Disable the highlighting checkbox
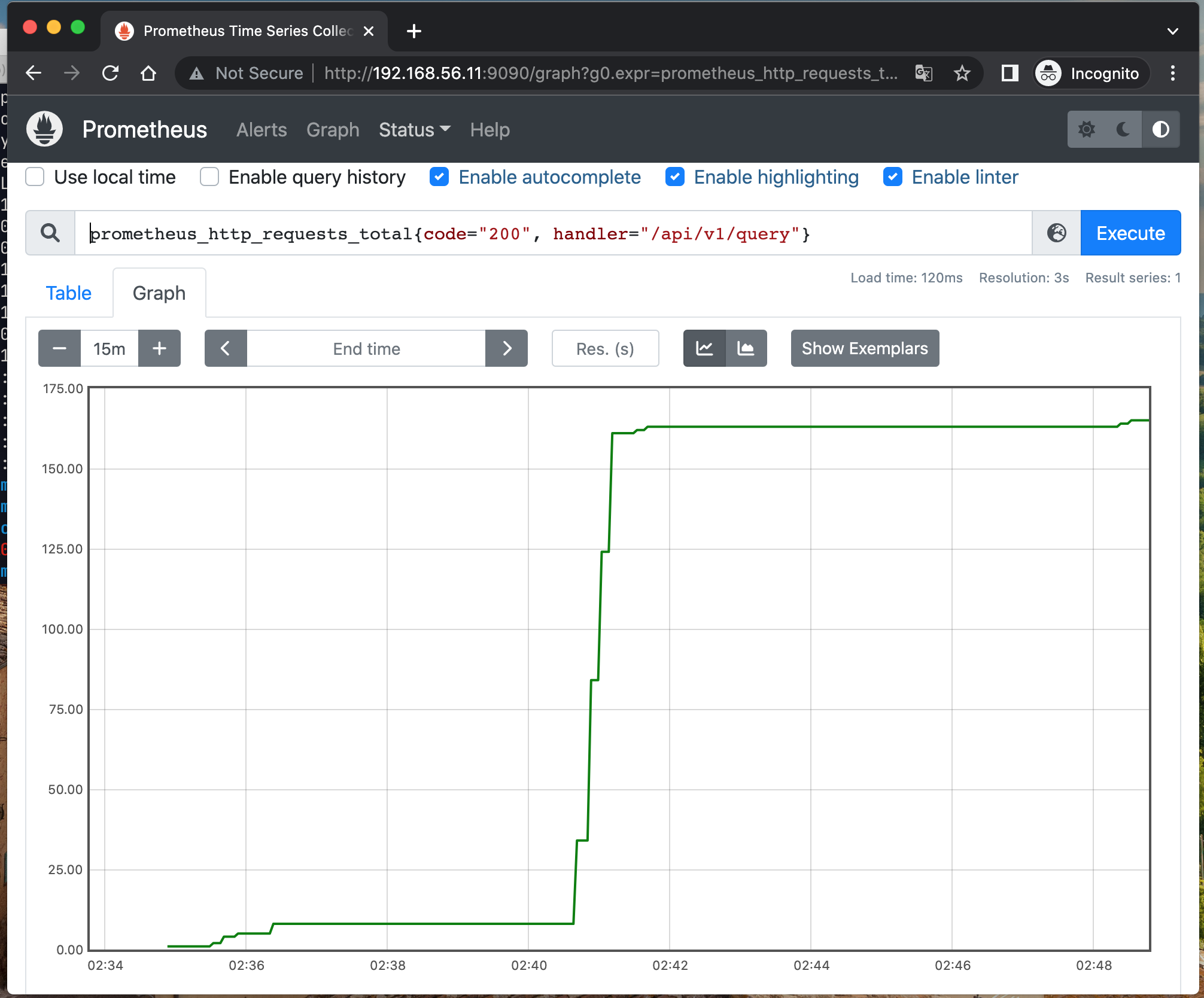This screenshot has width=1204, height=998. click(675, 177)
